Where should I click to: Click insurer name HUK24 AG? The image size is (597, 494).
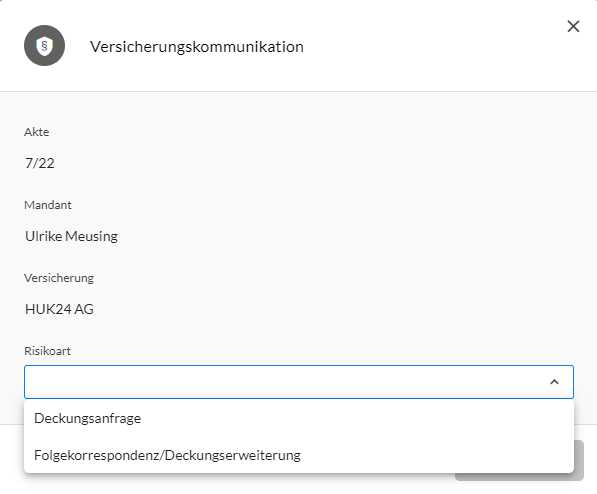click(59, 309)
